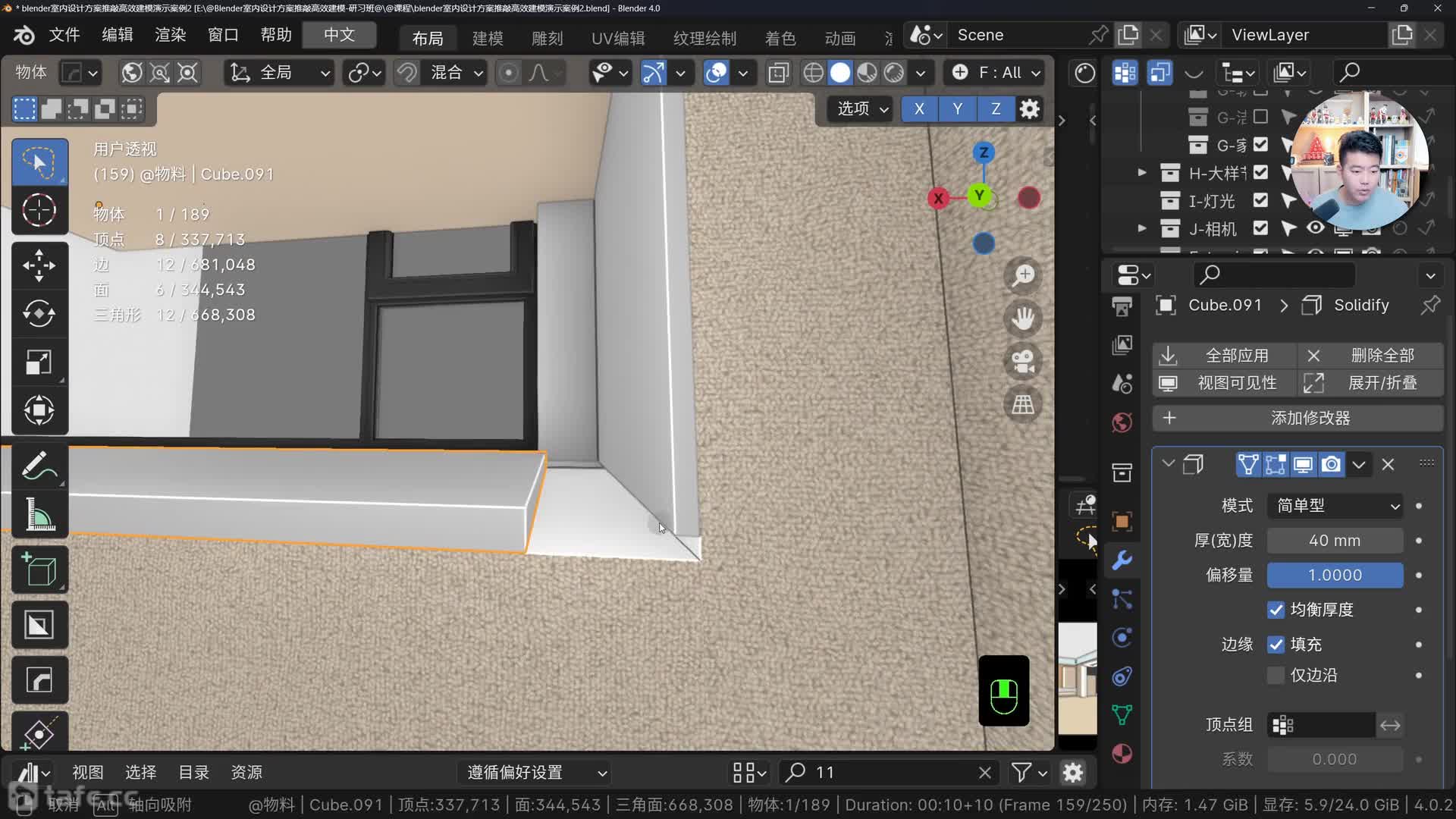Open the 选项 dropdown in viewport
This screenshot has height=819, width=1456.
coord(862,109)
